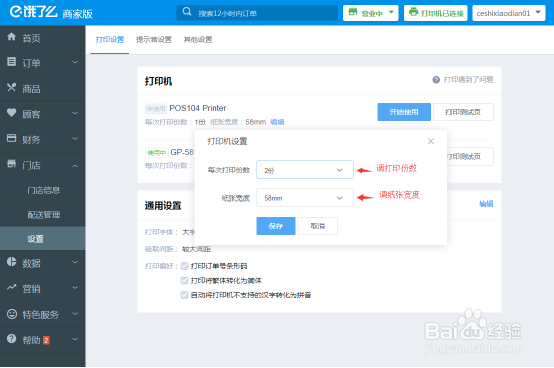Image resolution: width=554 pixels, height=368 pixels.
Task: Click 编辑 link under POS104 Printer
Action: click(277, 122)
